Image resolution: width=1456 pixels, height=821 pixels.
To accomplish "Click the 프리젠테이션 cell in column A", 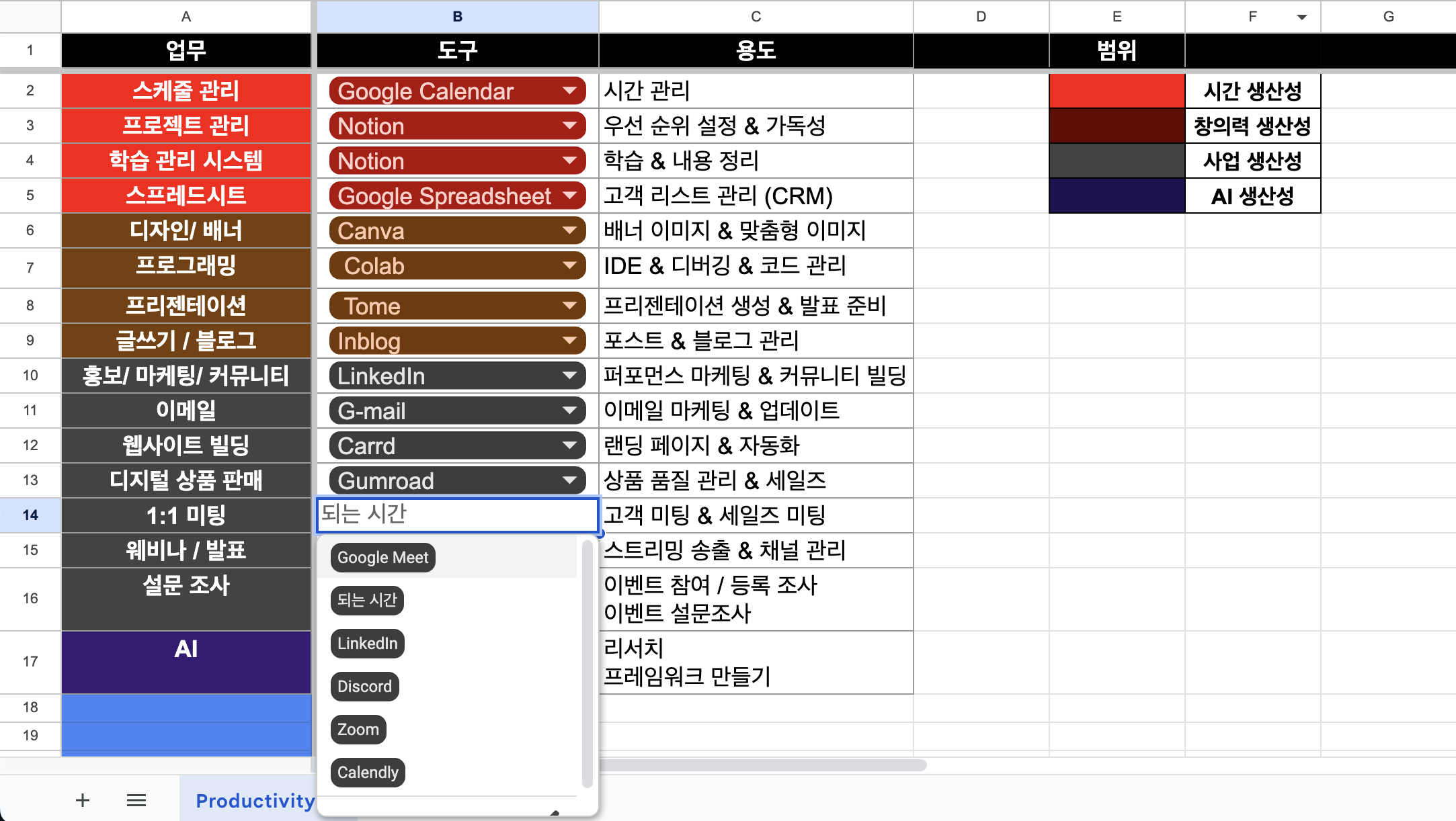I will [186, 306].
